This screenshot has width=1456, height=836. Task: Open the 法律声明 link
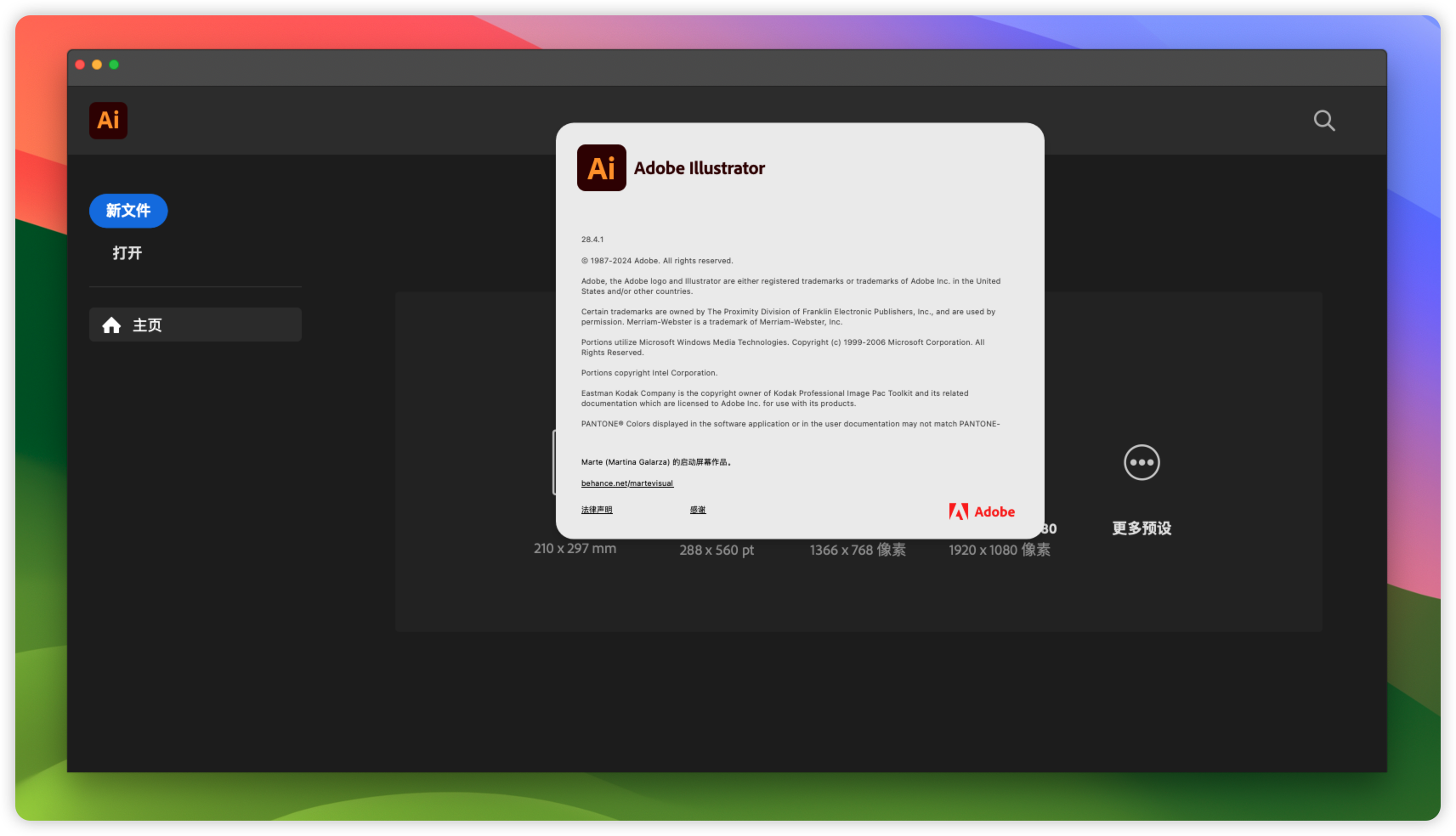tap(597, 510)
